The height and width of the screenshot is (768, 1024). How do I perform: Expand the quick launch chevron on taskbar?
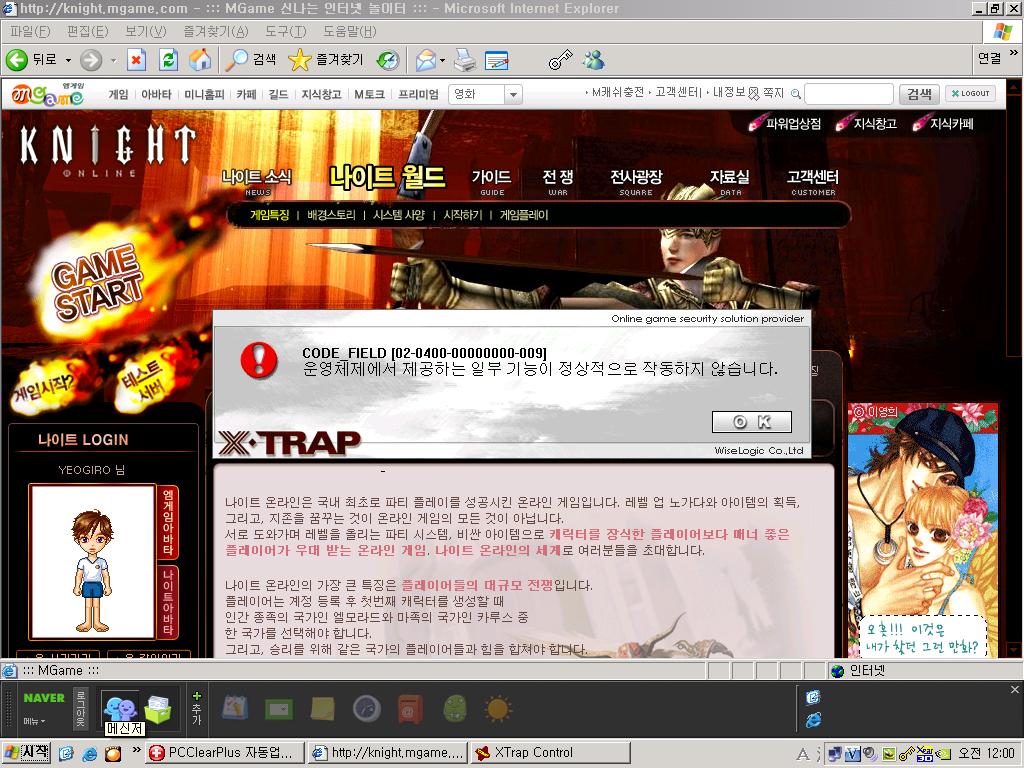[136, 750]
